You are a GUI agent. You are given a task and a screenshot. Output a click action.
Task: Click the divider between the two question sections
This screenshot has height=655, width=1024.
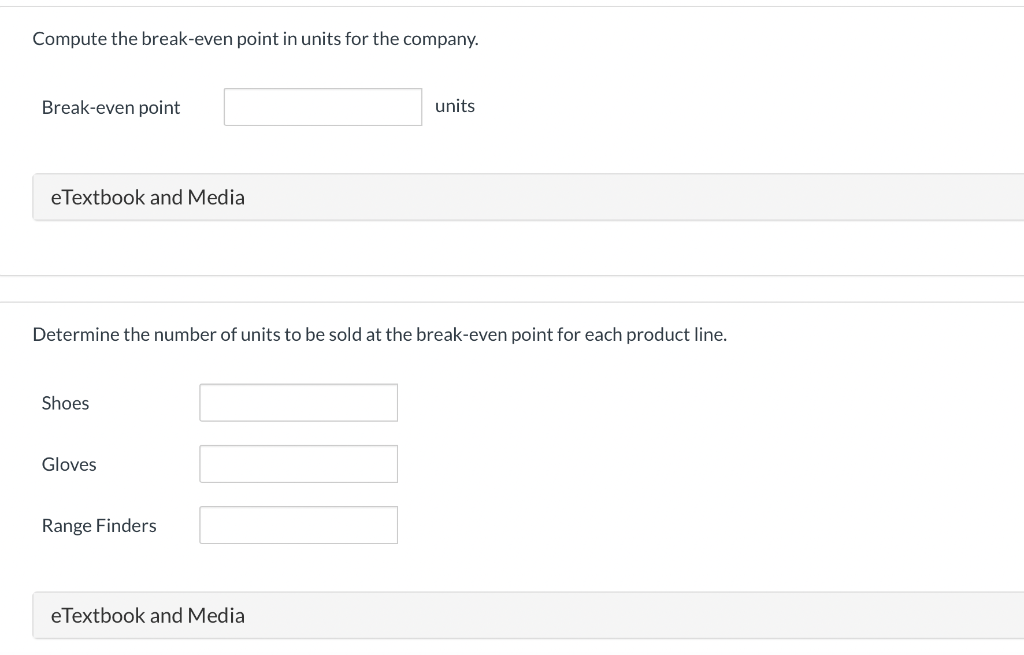(512, 289)
